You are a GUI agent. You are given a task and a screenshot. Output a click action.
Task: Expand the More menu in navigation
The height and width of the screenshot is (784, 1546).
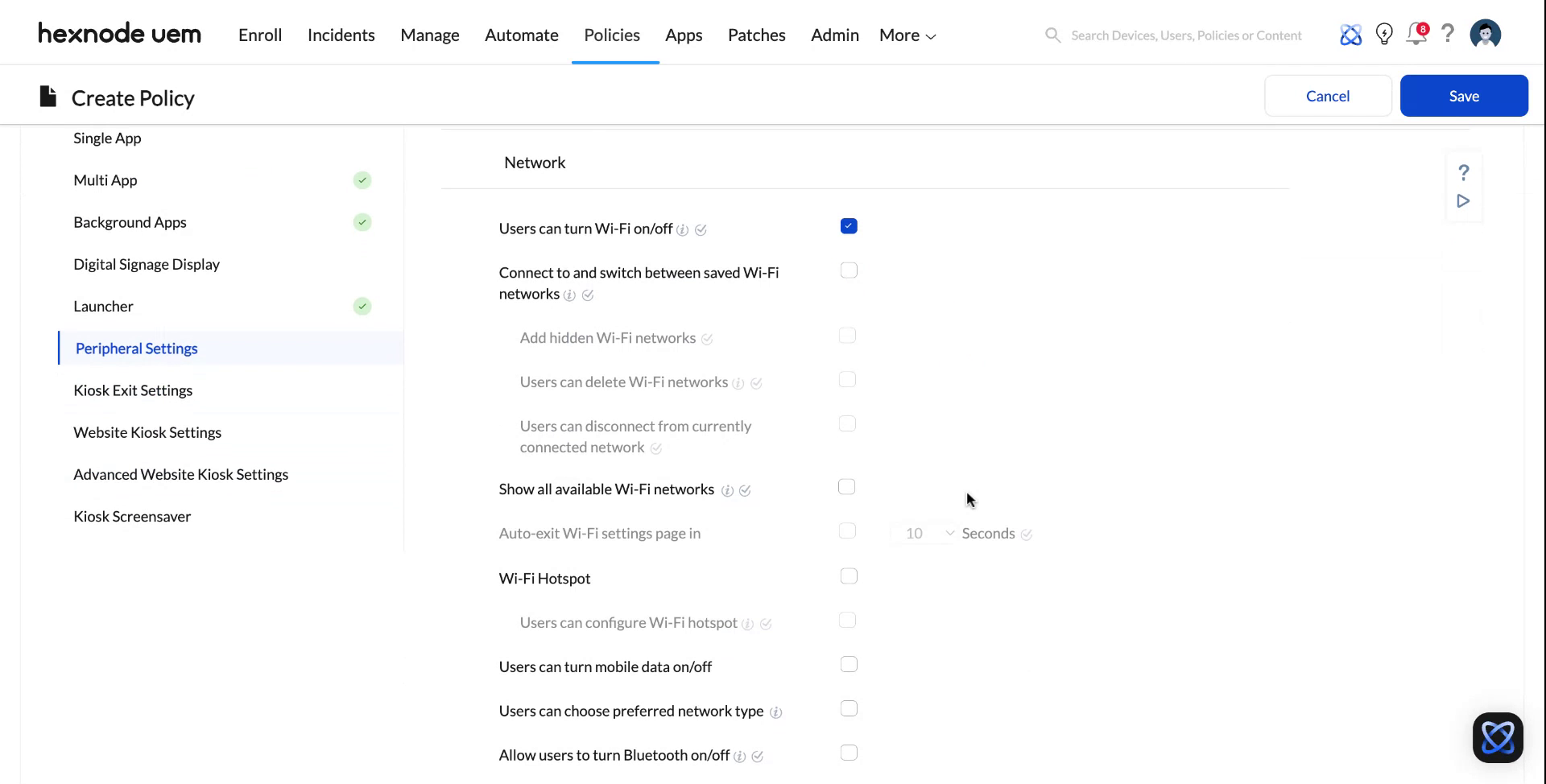(907, 35)
